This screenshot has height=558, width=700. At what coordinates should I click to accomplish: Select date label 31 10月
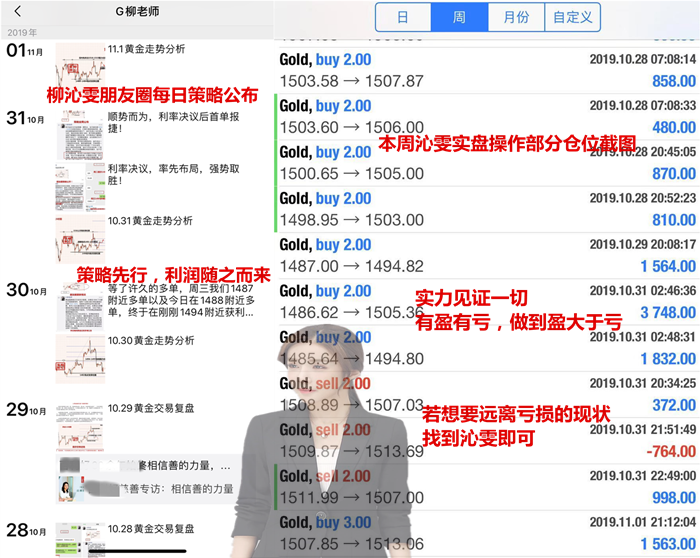pos(25,118)
